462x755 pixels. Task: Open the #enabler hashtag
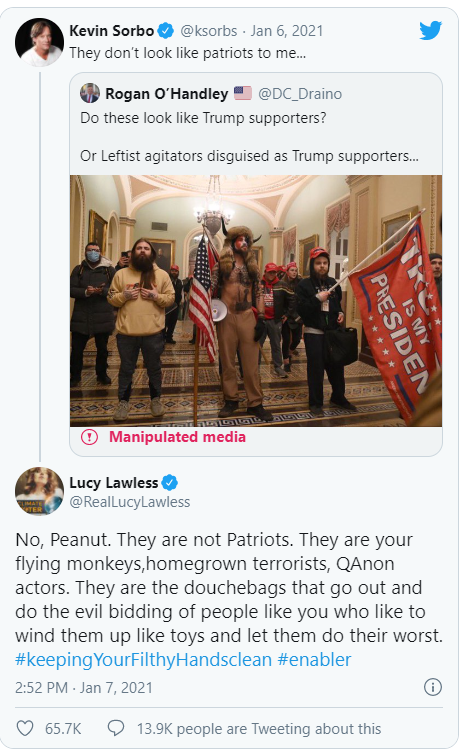click(315, 660)
